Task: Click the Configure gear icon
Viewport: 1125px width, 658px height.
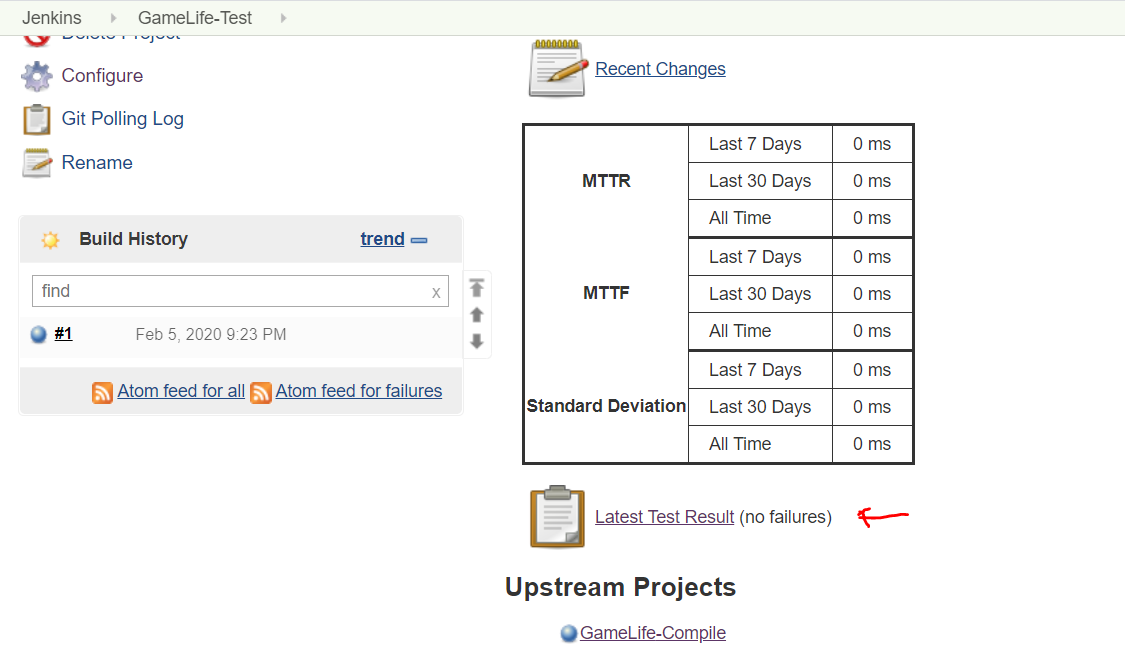Action: 37,76
